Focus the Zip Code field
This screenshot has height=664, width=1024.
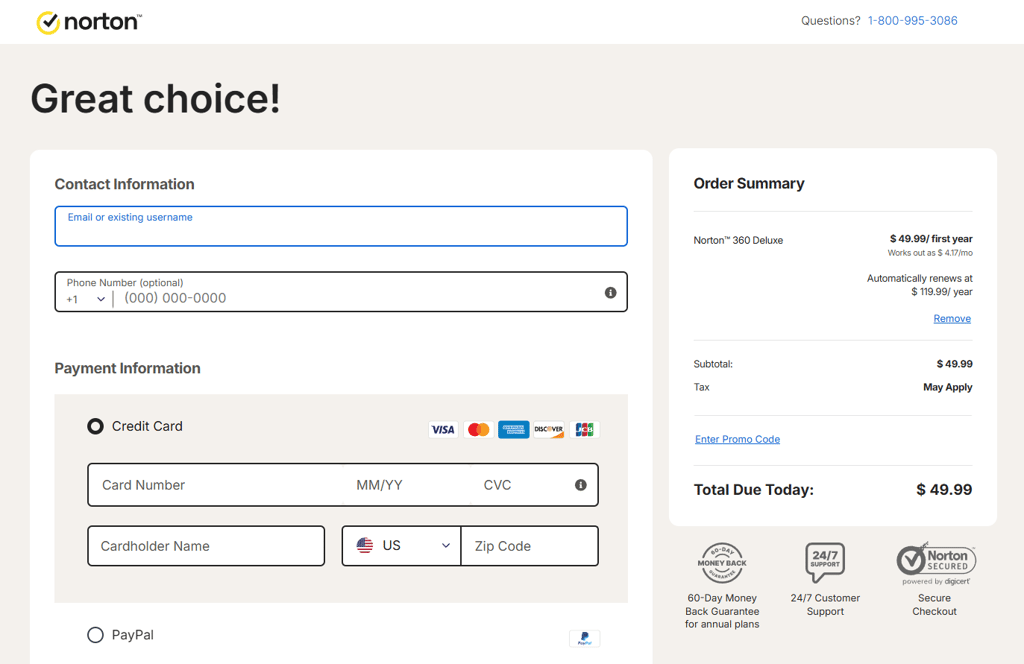coord(530,546)
